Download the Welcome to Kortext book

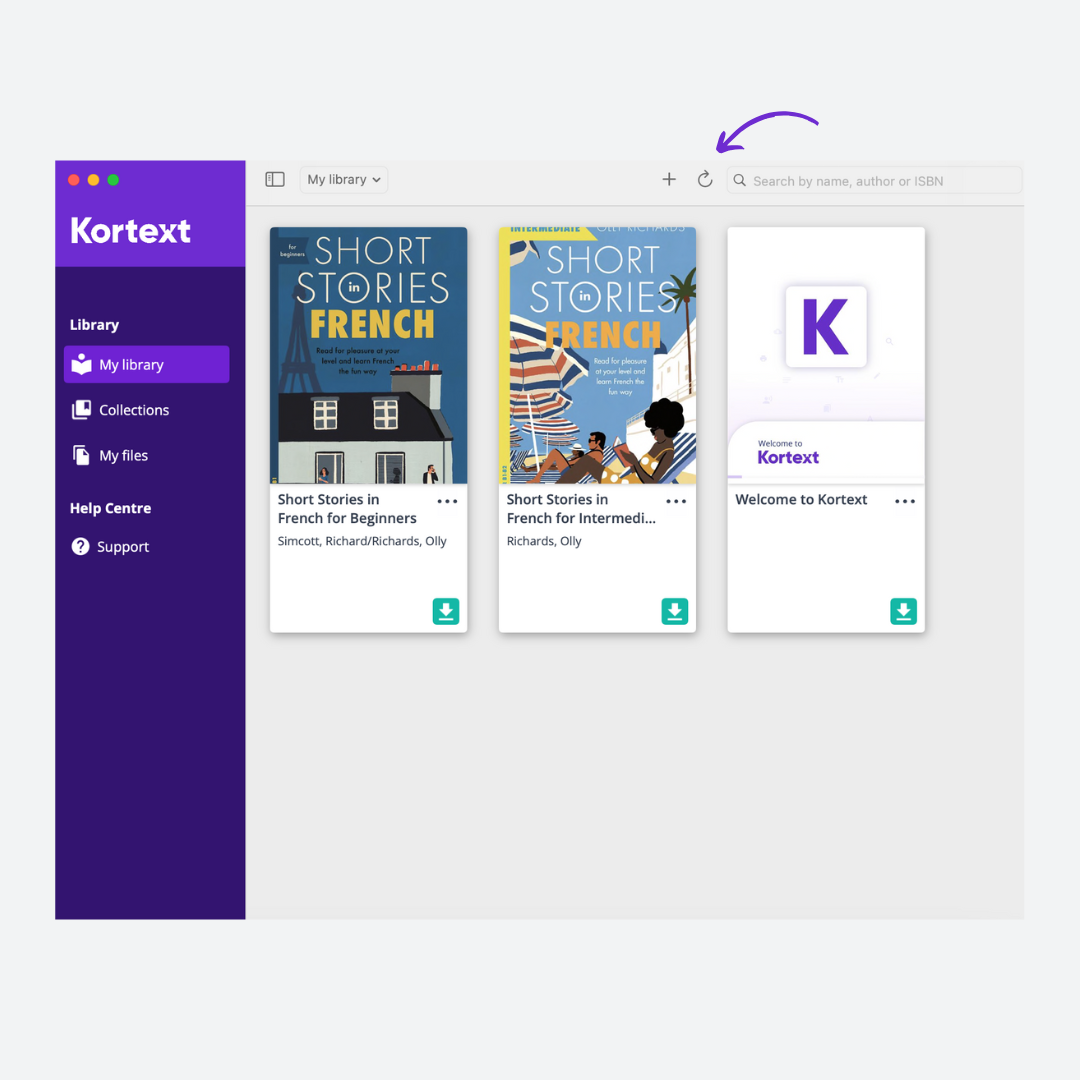point(904,611)
